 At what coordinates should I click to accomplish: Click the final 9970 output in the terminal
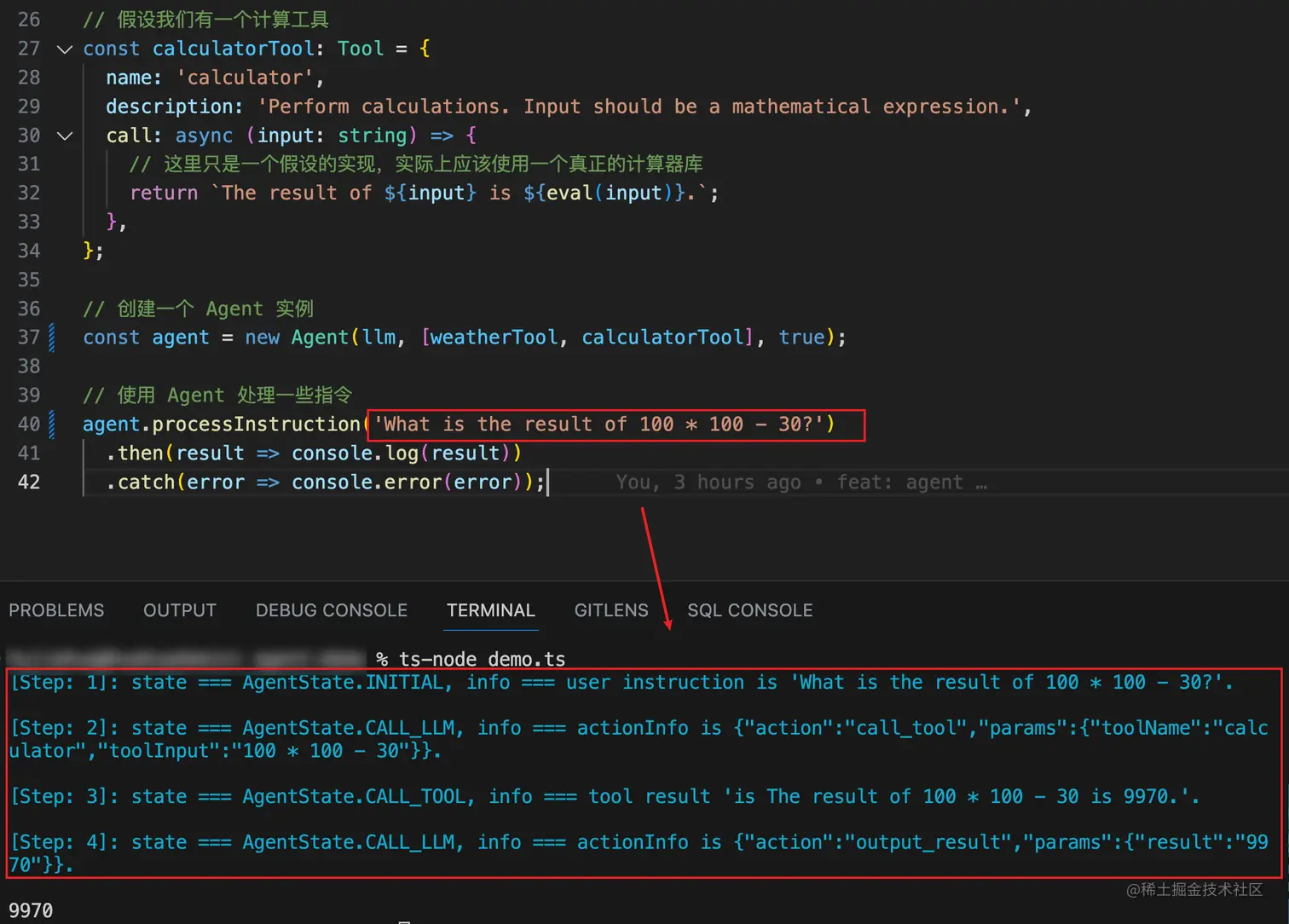point(31,910)
